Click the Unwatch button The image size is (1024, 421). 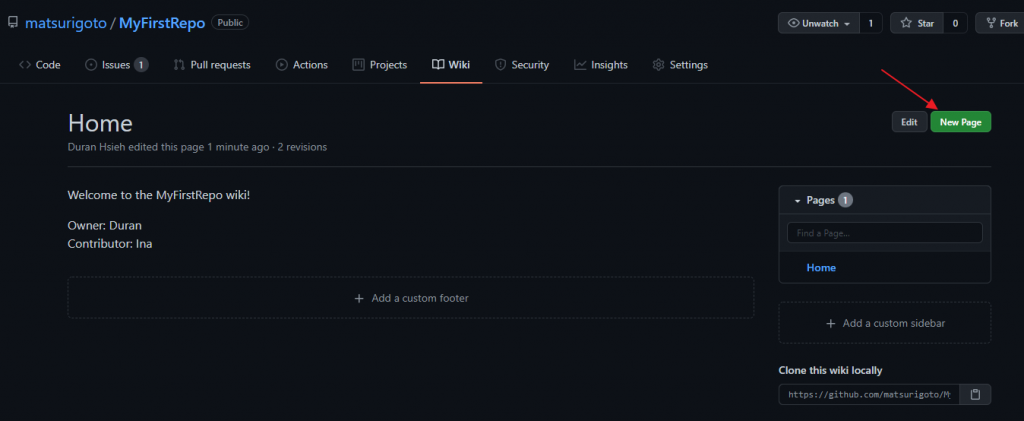click(x=819, y=23)
